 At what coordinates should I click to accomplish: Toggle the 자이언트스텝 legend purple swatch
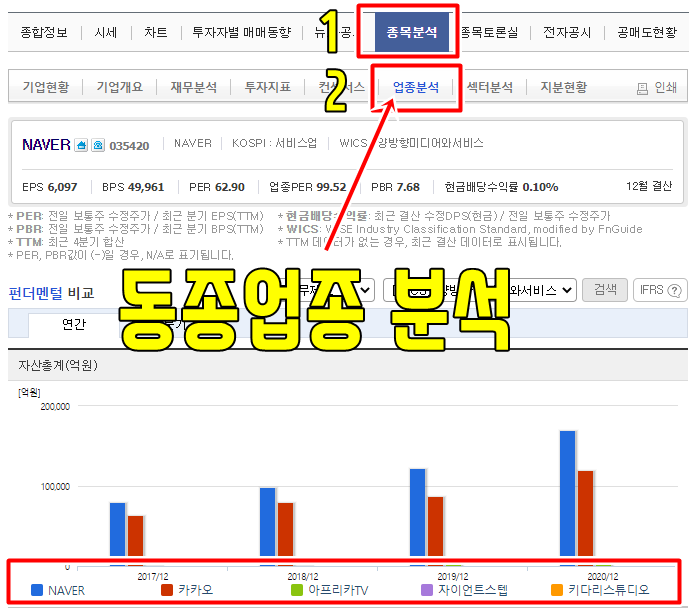pos(427,590)
